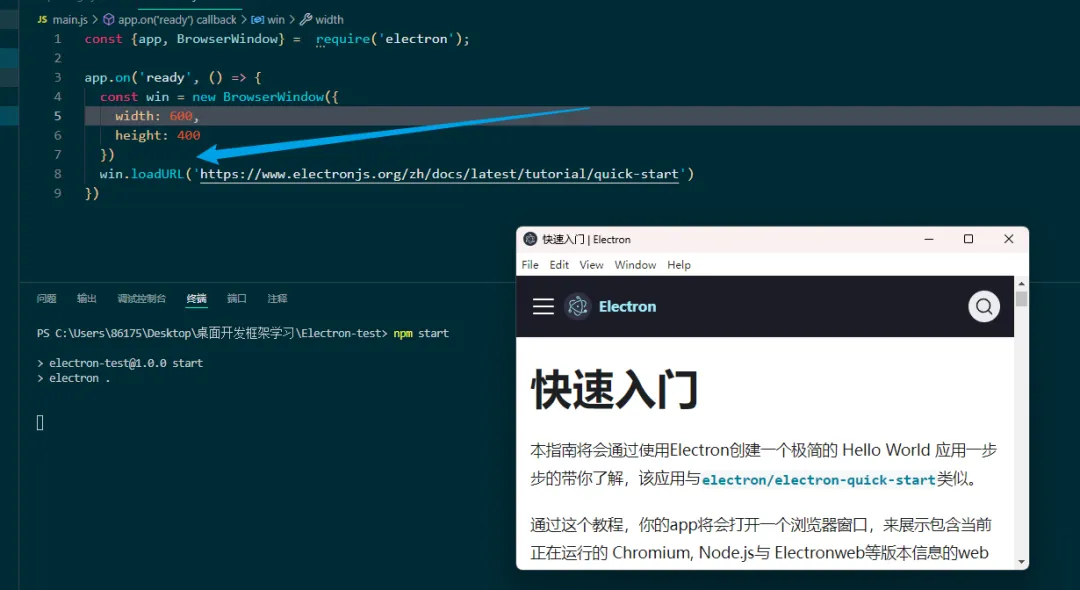Switch to the 输出 panel tab
Image resolution: width=1080 pixels, height=590 pixels.
coord(87,299)
